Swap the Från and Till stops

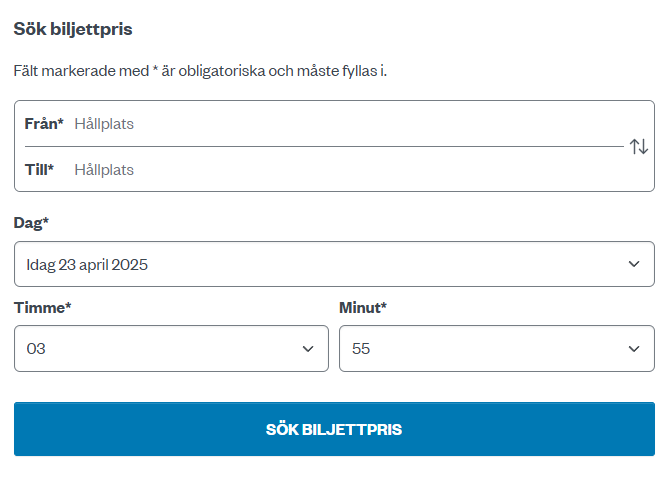(639, 147)
